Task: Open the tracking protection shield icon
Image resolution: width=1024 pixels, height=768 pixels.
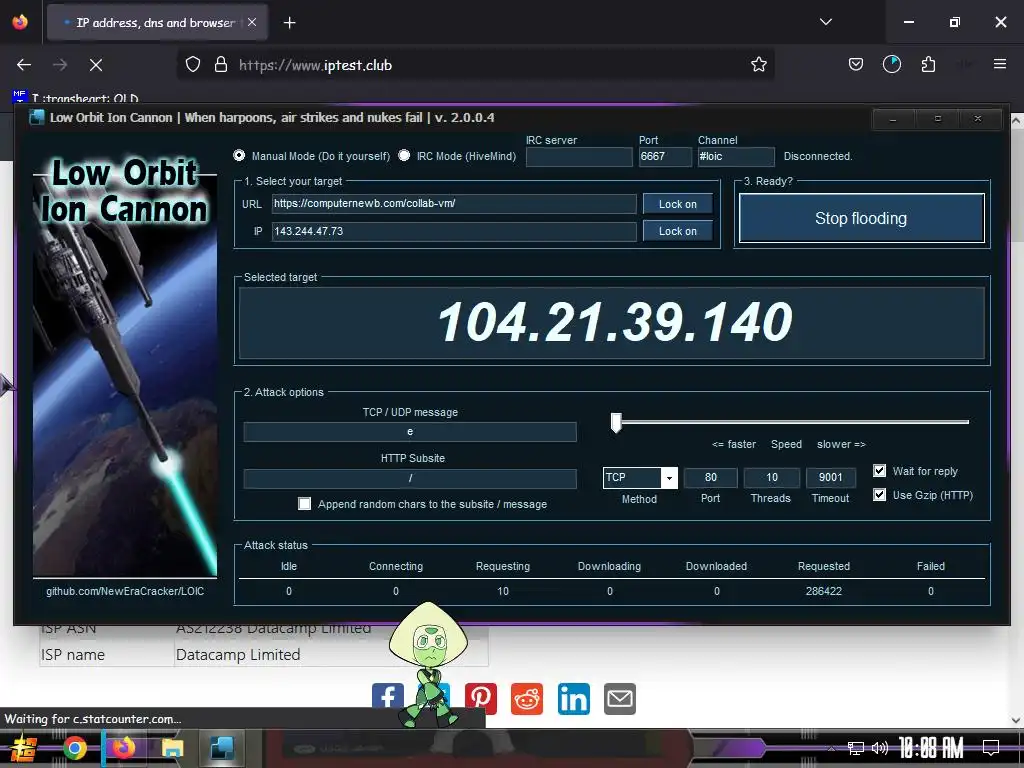Action: tap(193, 65)
